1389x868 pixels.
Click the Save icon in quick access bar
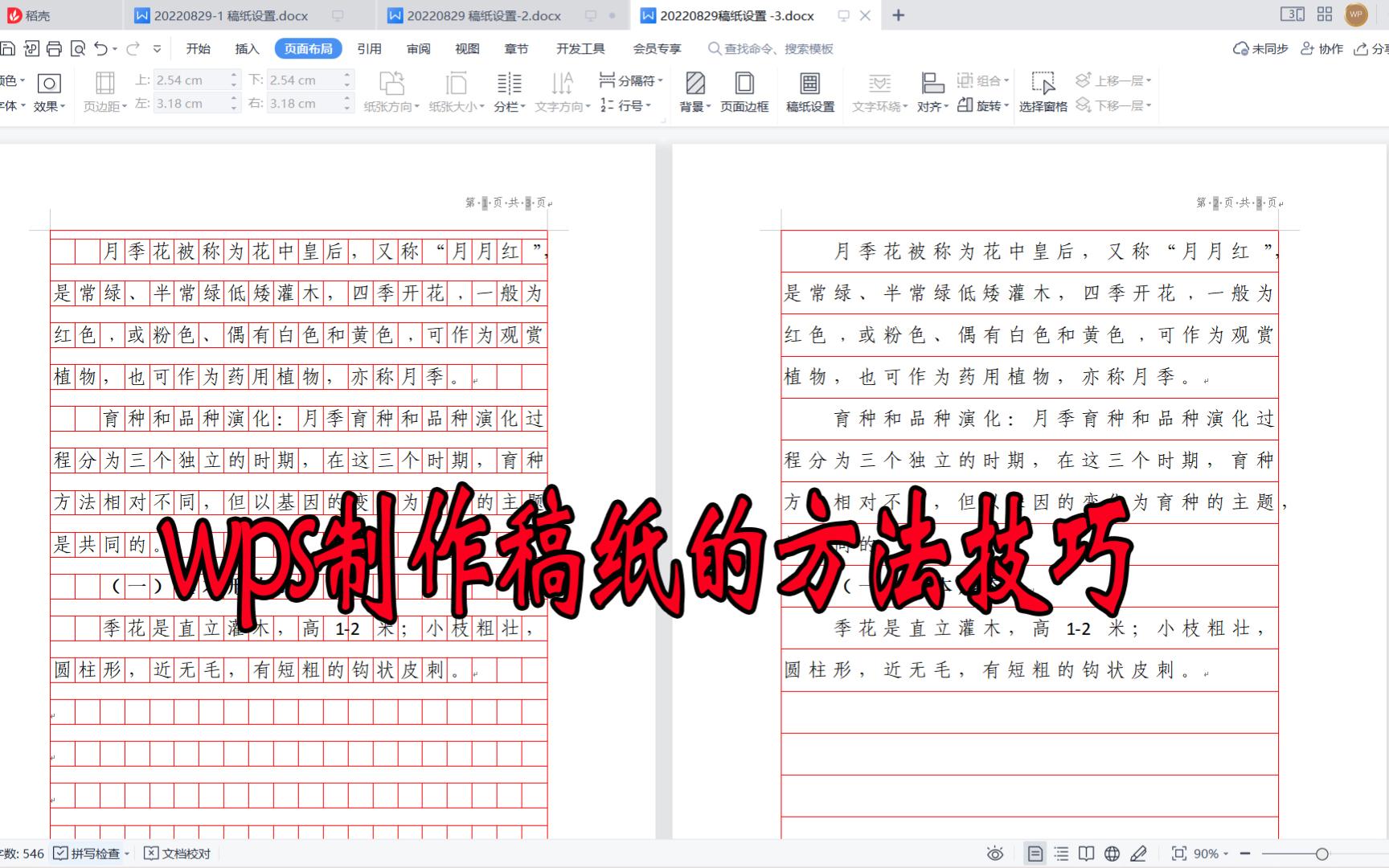click(7, 49)
